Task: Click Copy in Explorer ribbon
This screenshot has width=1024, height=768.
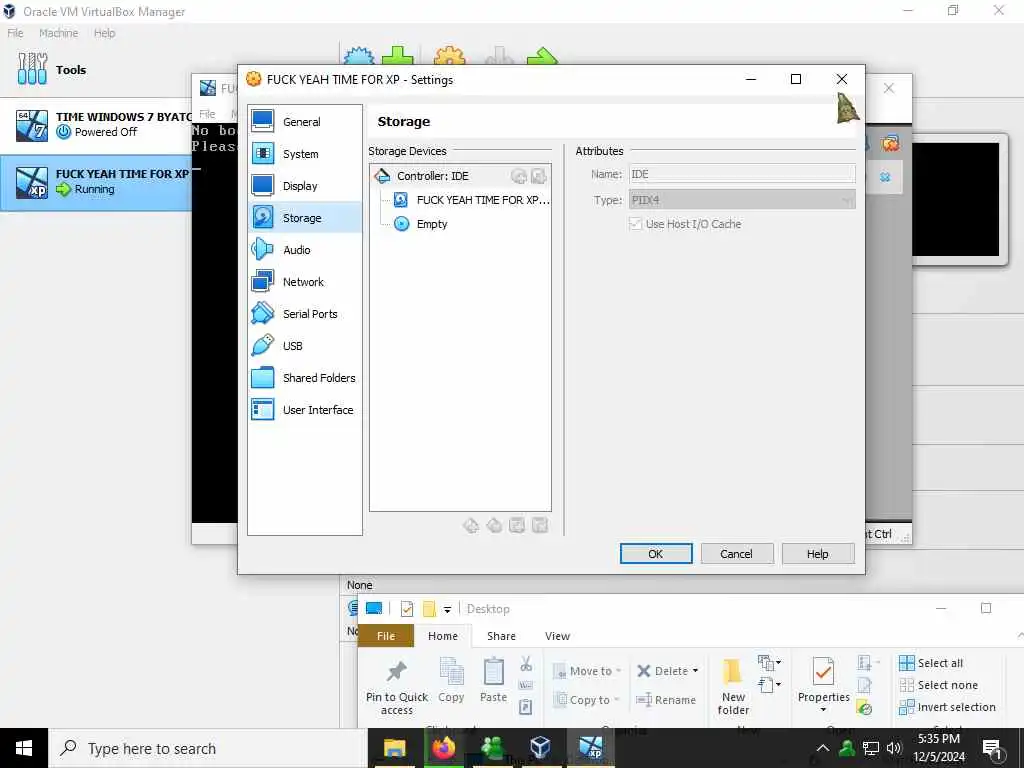Action: 451,681
